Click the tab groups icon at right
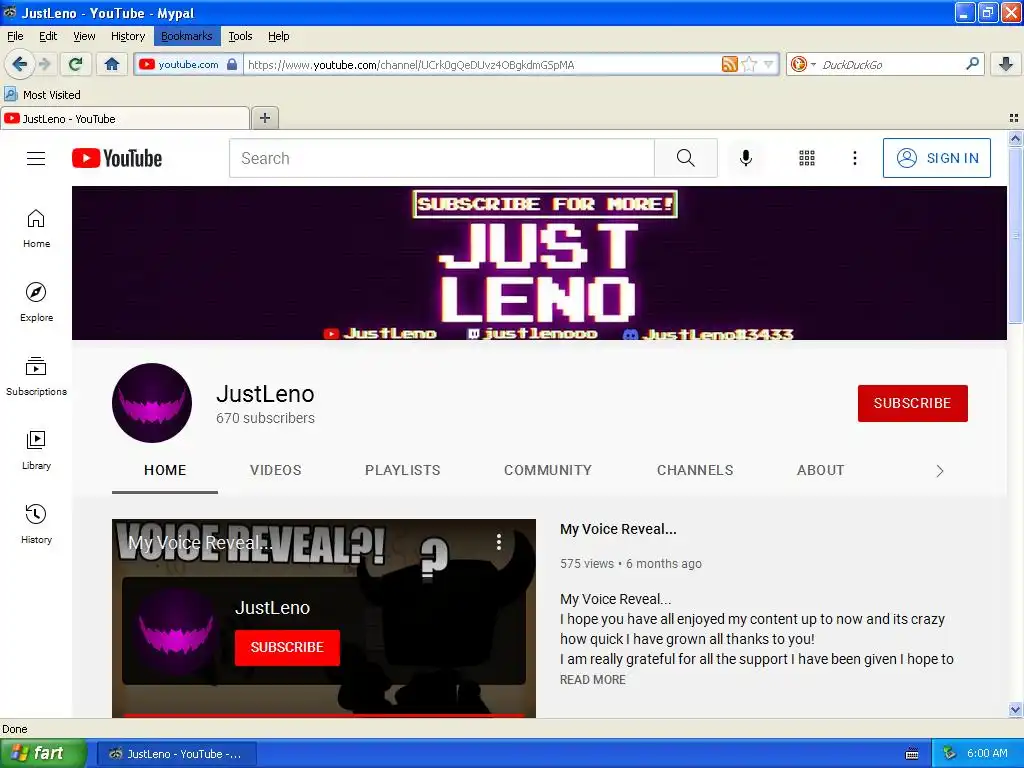Image resolution: width=1024 pixels, height=768 pixels. point(1014,118)
